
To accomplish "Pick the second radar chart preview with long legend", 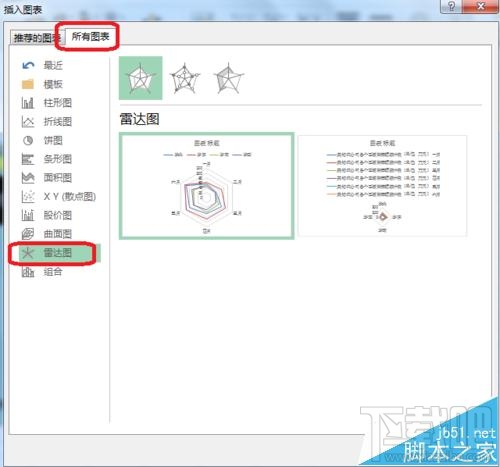I will [382, 186].
